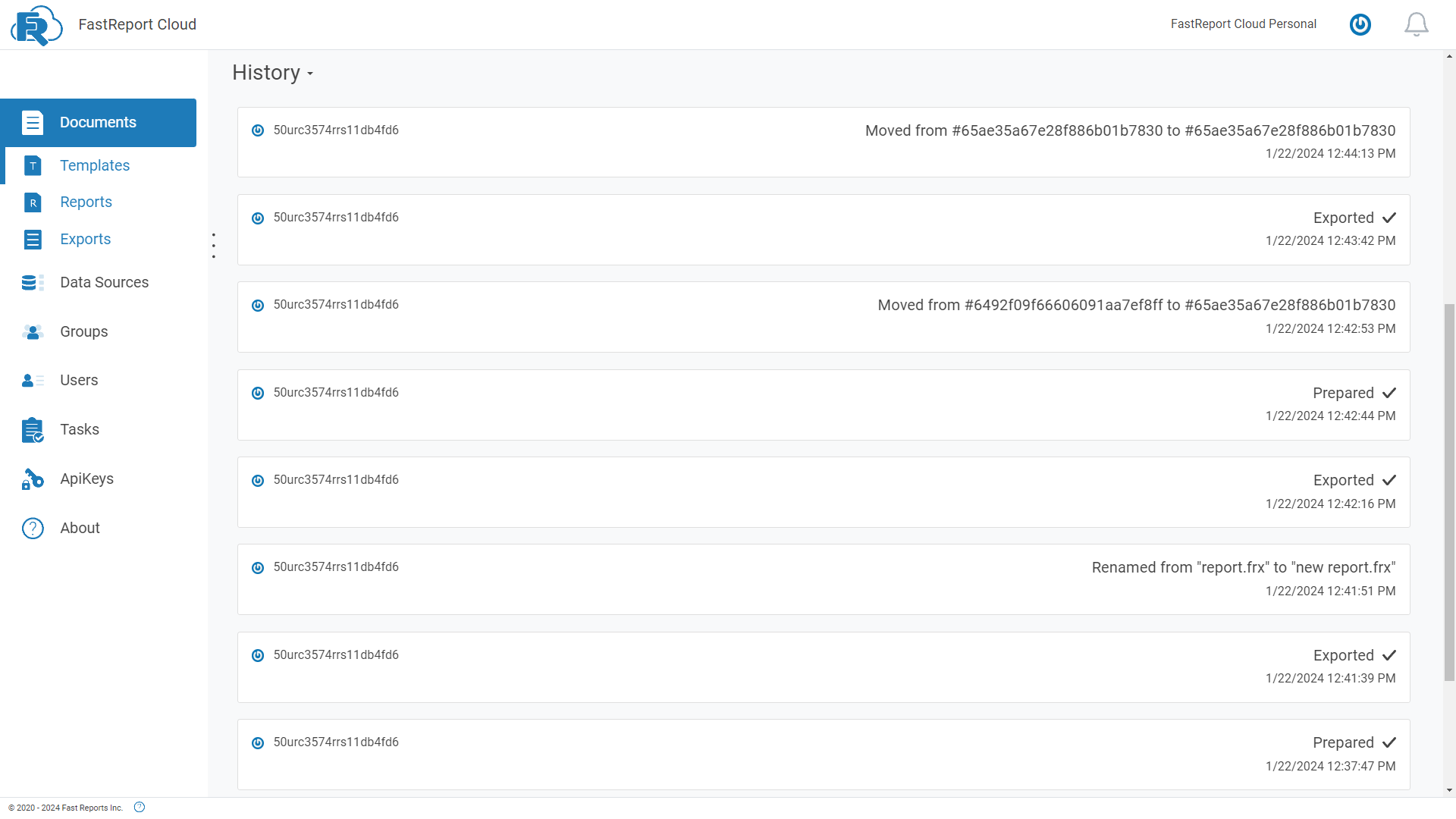Screen dimensions: 1456x819
Task: Select the Groups icon in sidebar
Action: click(x=32, y=332)
